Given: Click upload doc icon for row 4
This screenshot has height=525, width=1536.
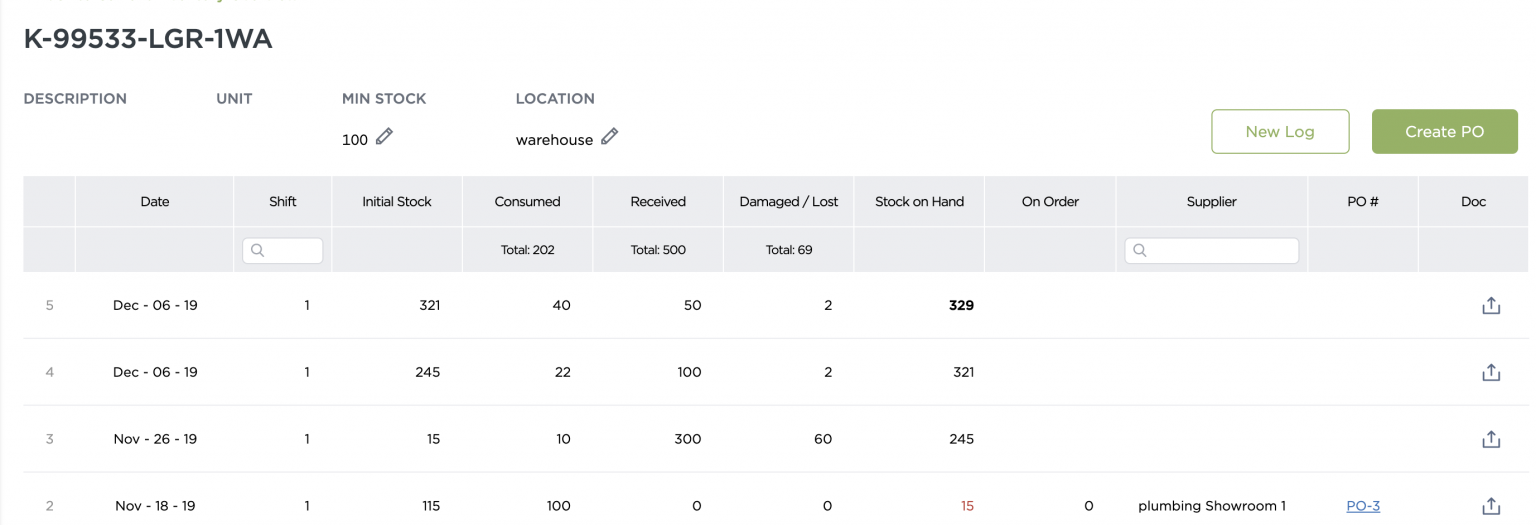Looking at the screenshot, I should (x=1490, y=373).
